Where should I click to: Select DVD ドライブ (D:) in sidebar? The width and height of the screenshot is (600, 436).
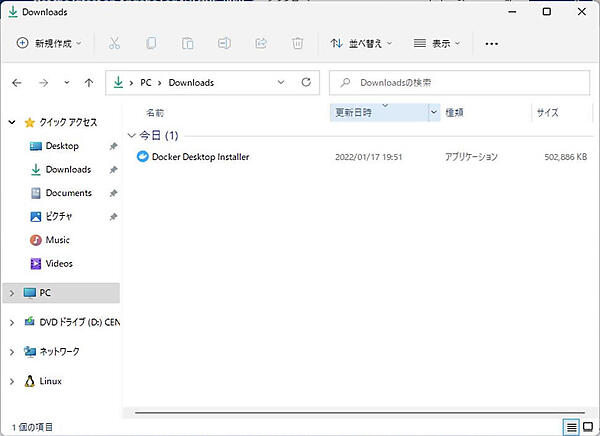[80, 322]
